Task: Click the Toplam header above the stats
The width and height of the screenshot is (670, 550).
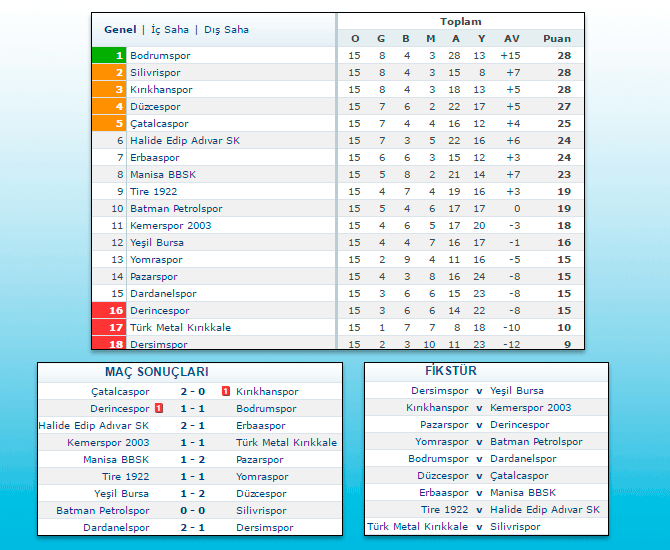Action: point(460,22)
